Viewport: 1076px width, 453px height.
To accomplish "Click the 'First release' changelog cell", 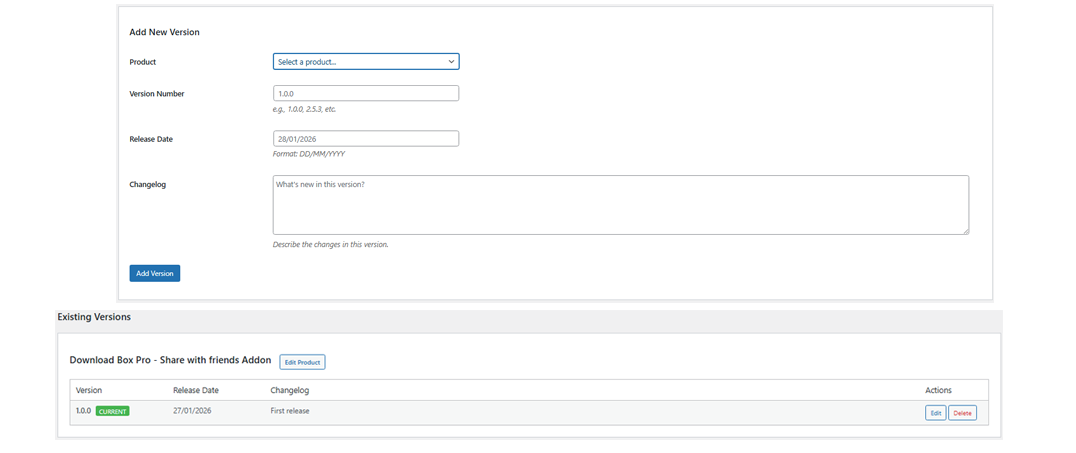I will click(x=290, y=411).
